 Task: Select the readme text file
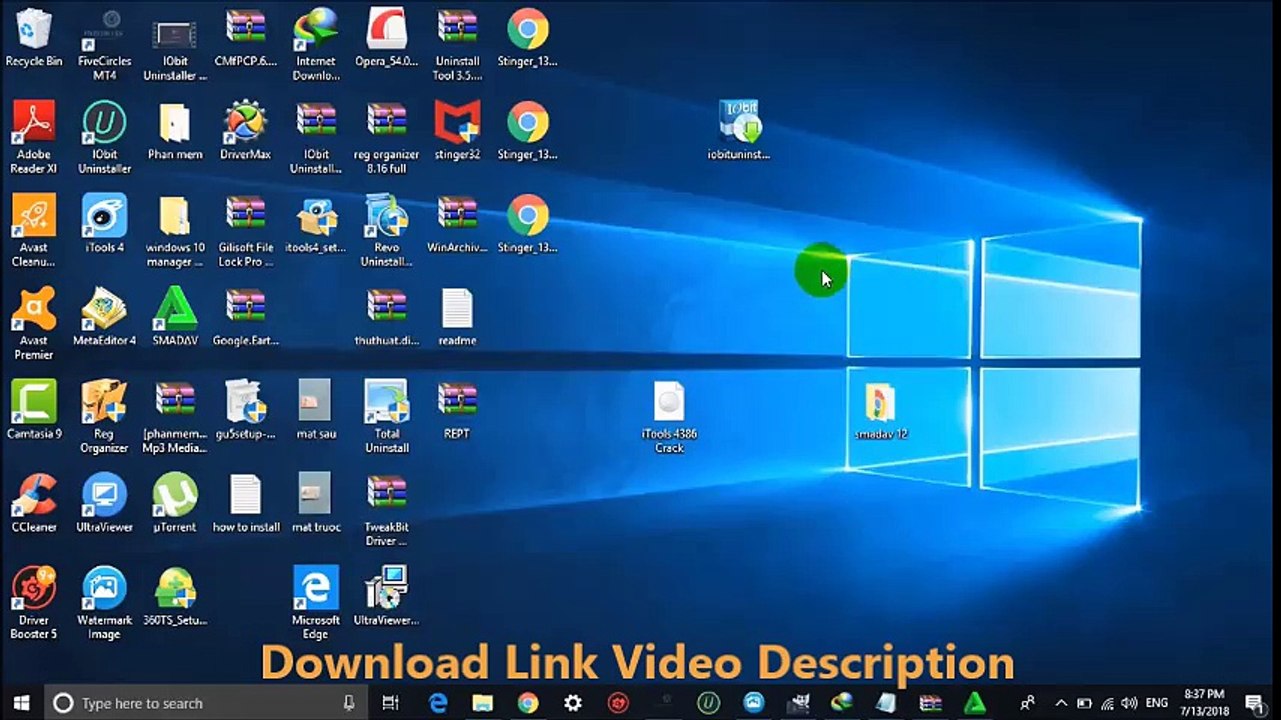(x=457, y=317)
